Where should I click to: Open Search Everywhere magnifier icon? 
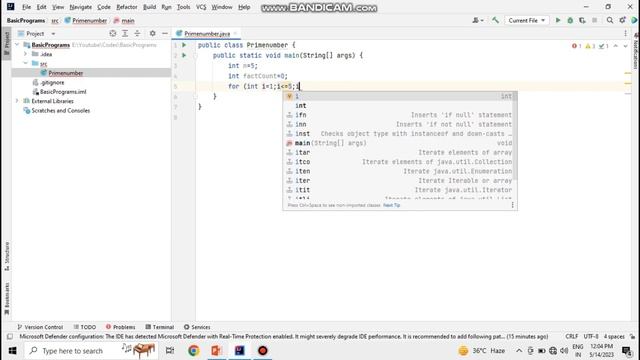point(610,20)
